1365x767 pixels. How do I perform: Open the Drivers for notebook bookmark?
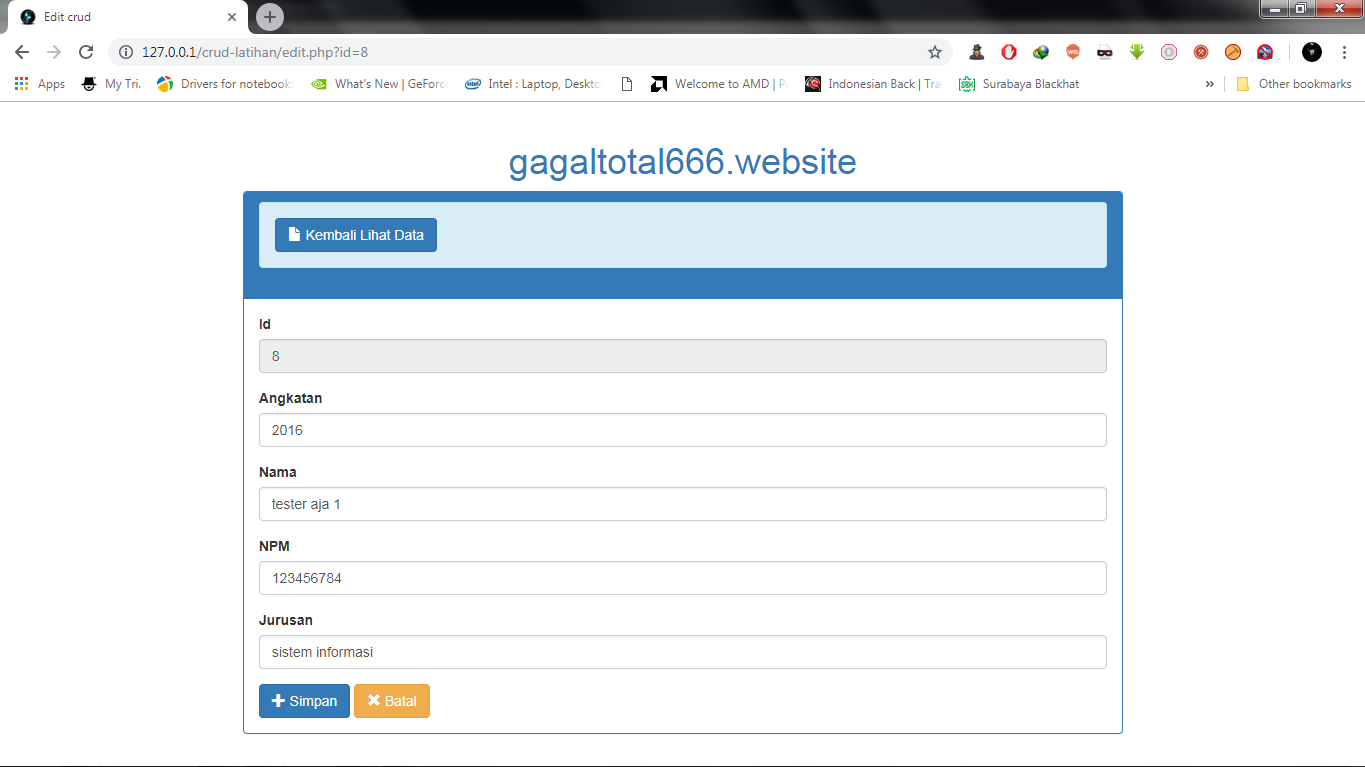(x=225, y=84)
